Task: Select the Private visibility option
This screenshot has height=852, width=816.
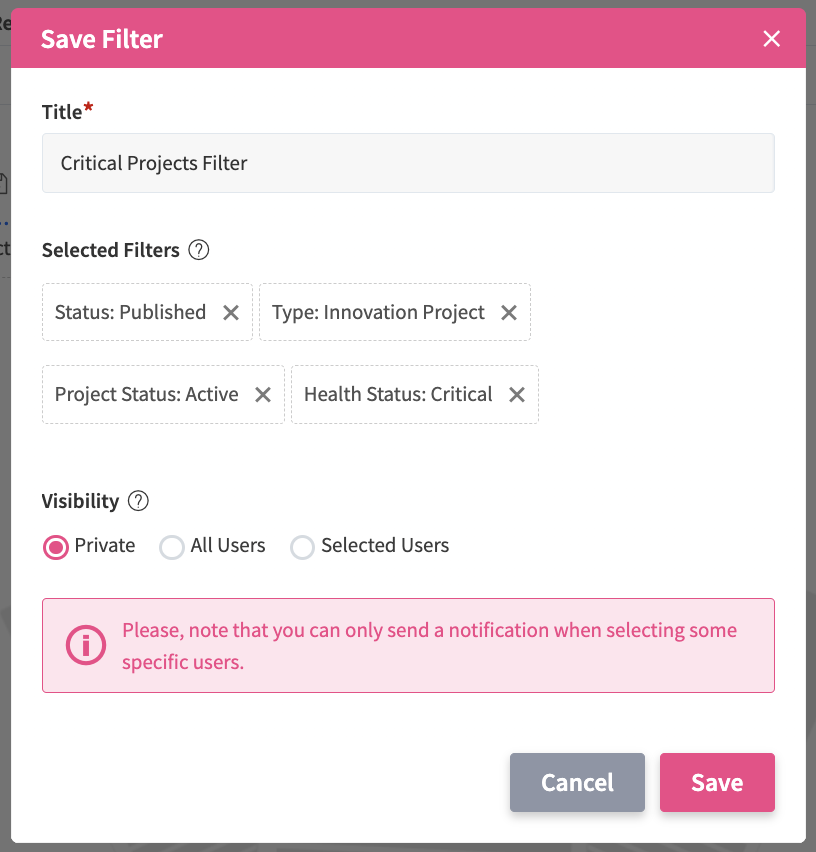Action: (x=56, y=546)
